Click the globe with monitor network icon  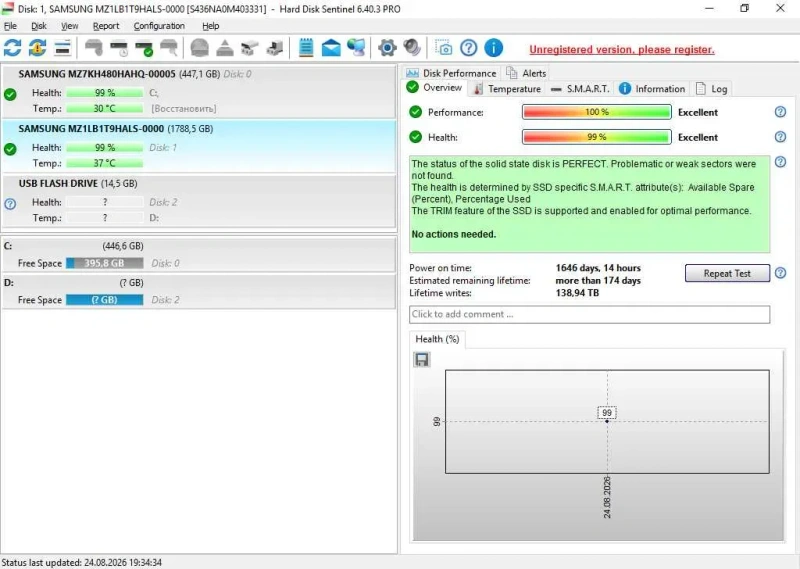[356, 48]
